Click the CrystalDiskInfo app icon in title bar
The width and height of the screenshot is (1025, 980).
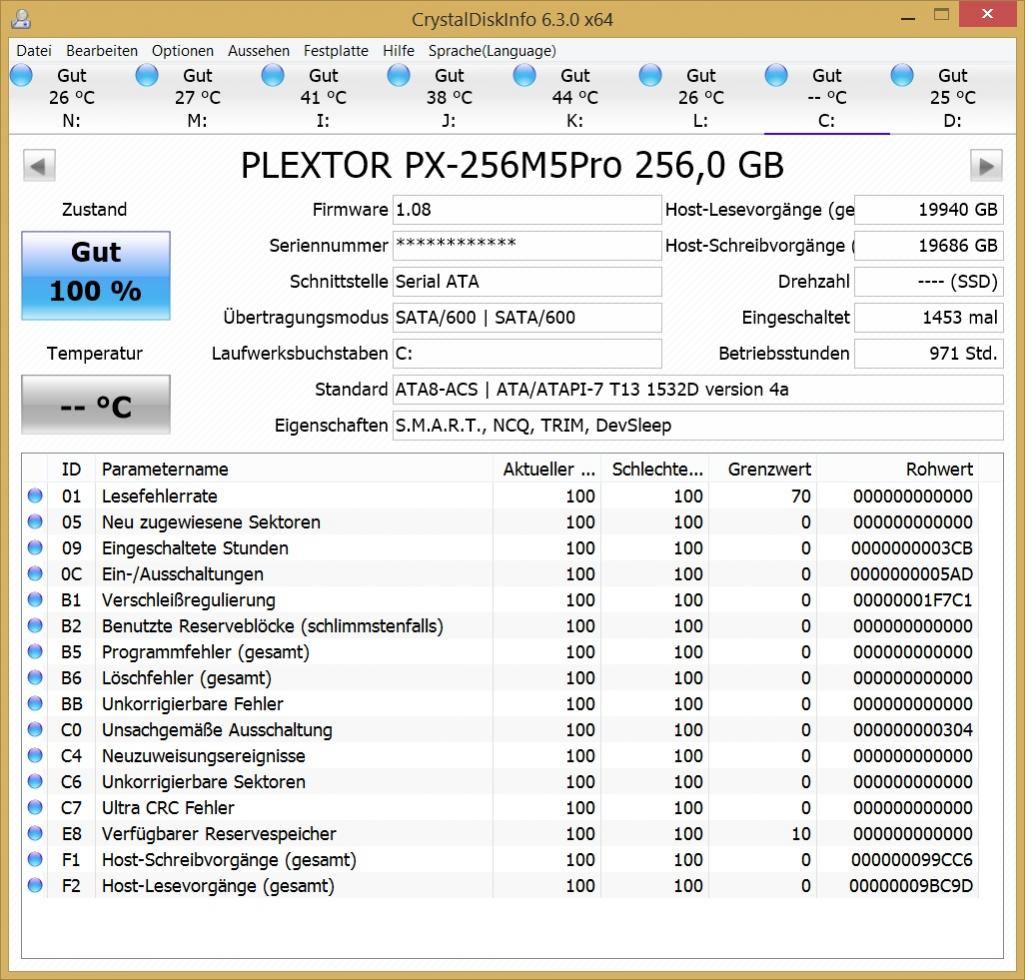21,19
